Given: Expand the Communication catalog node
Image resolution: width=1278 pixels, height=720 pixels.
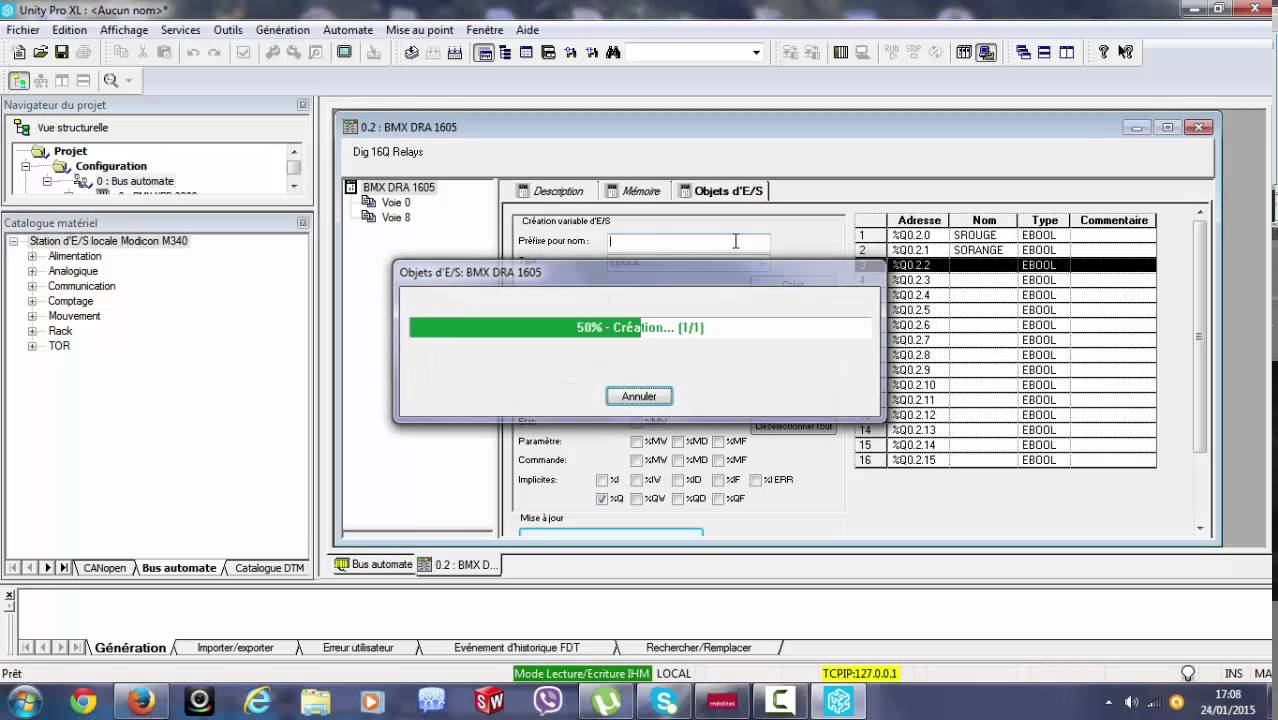Looking at the screenshot, I should [x=32, y=286].
